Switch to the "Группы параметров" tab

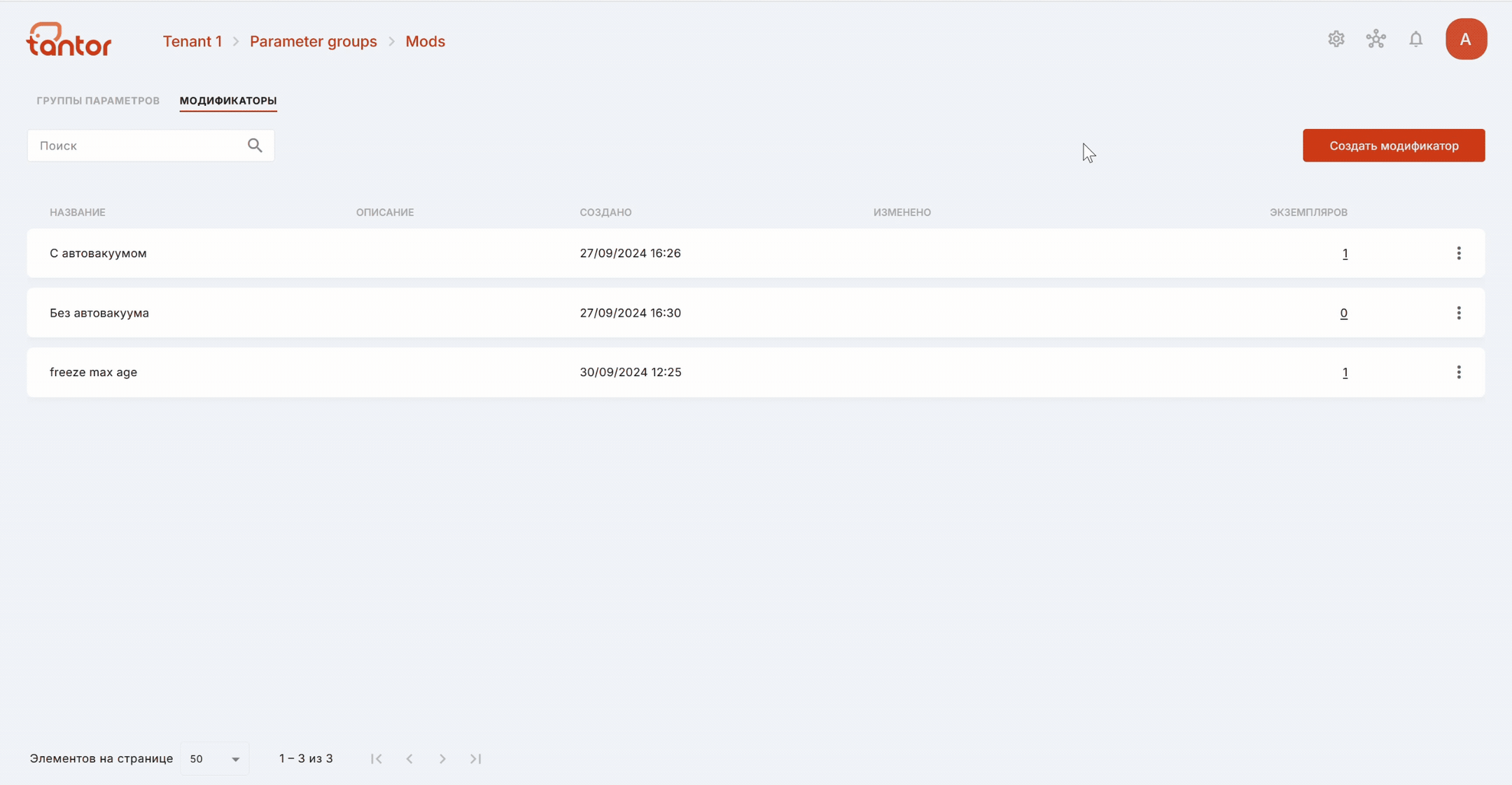98,101
